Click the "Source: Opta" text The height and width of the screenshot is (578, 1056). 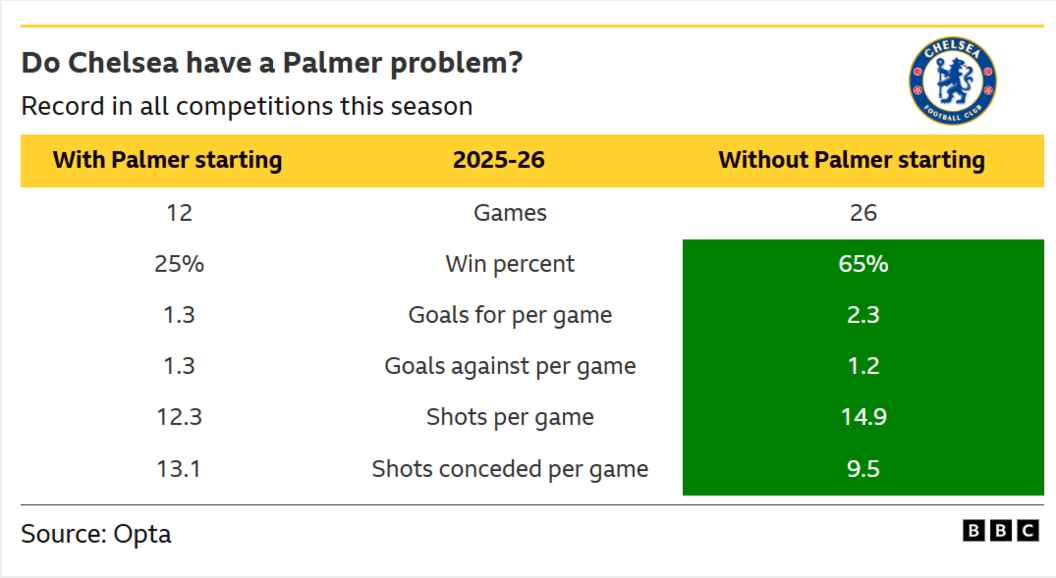pyautogui.click(x=96, y=534)
